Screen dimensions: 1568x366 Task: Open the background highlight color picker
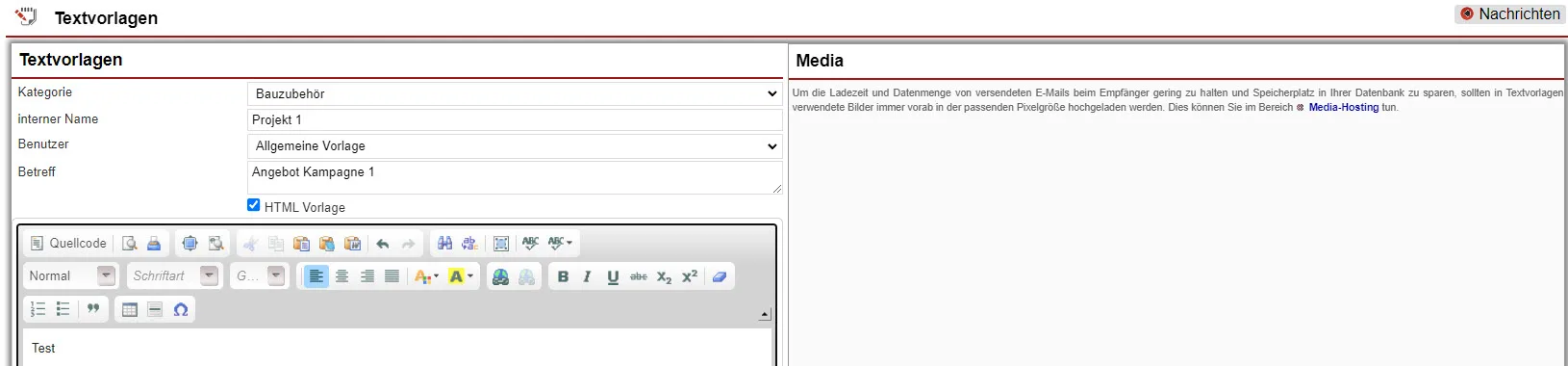pos(462,276)
